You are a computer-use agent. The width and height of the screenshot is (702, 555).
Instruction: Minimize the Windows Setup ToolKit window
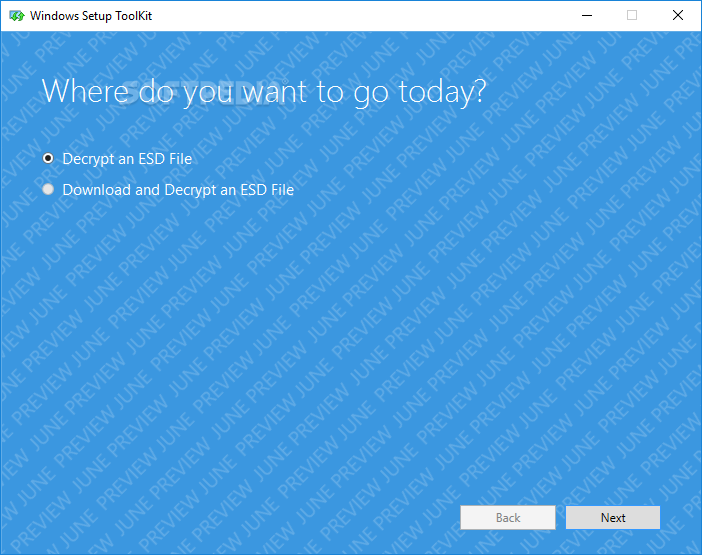click(586, 16)
